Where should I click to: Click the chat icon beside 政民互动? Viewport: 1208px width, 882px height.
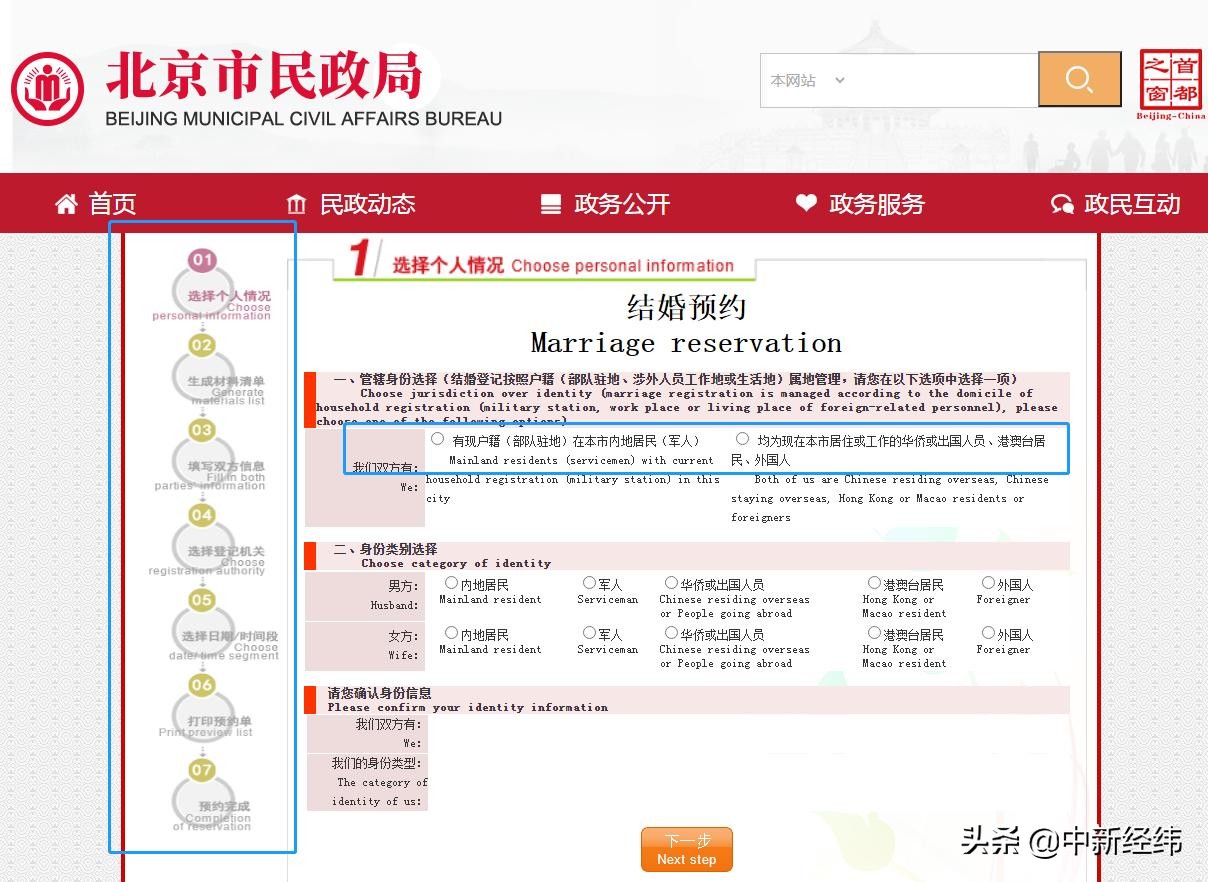1061,203
